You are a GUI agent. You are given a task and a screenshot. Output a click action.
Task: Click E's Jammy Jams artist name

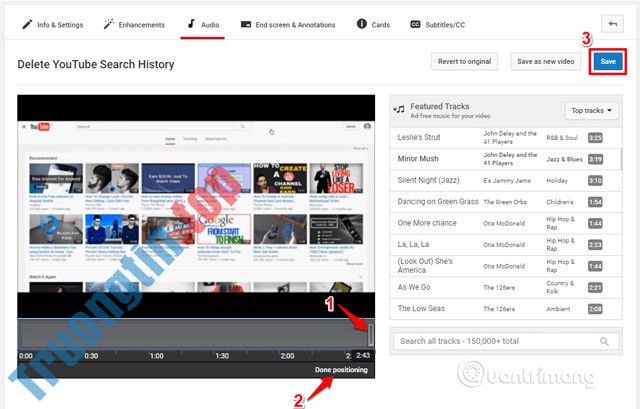pyautogui.click(x=507, y=180)
